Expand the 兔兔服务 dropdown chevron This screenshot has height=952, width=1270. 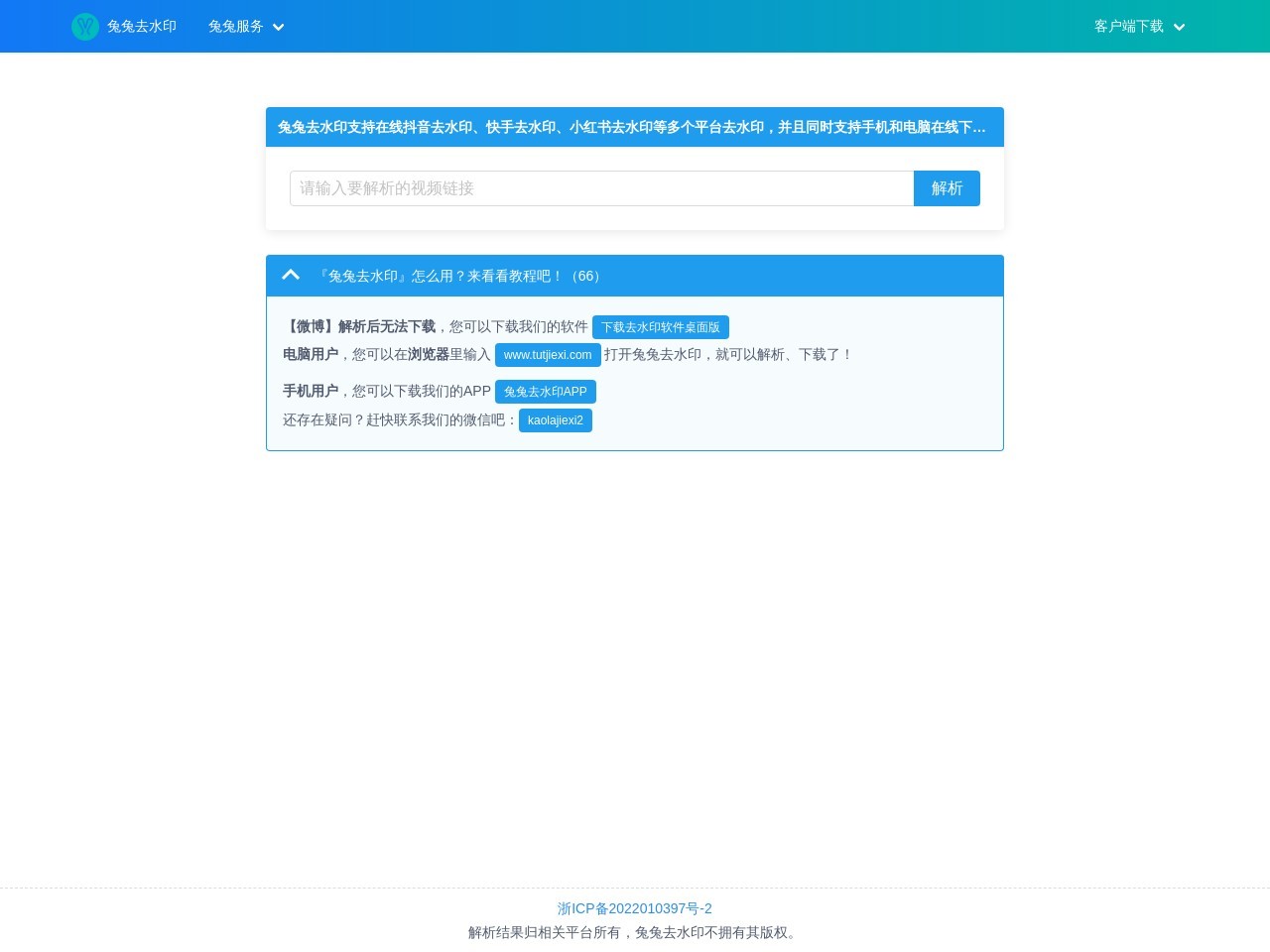[x=279, y=28]
